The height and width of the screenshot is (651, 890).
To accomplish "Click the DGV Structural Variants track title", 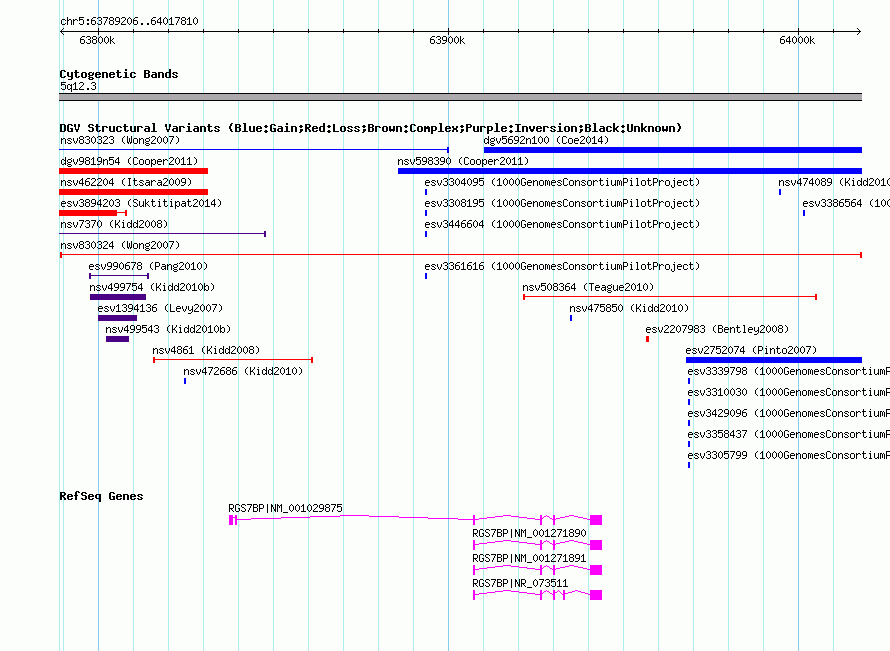I will pos(370,128).
